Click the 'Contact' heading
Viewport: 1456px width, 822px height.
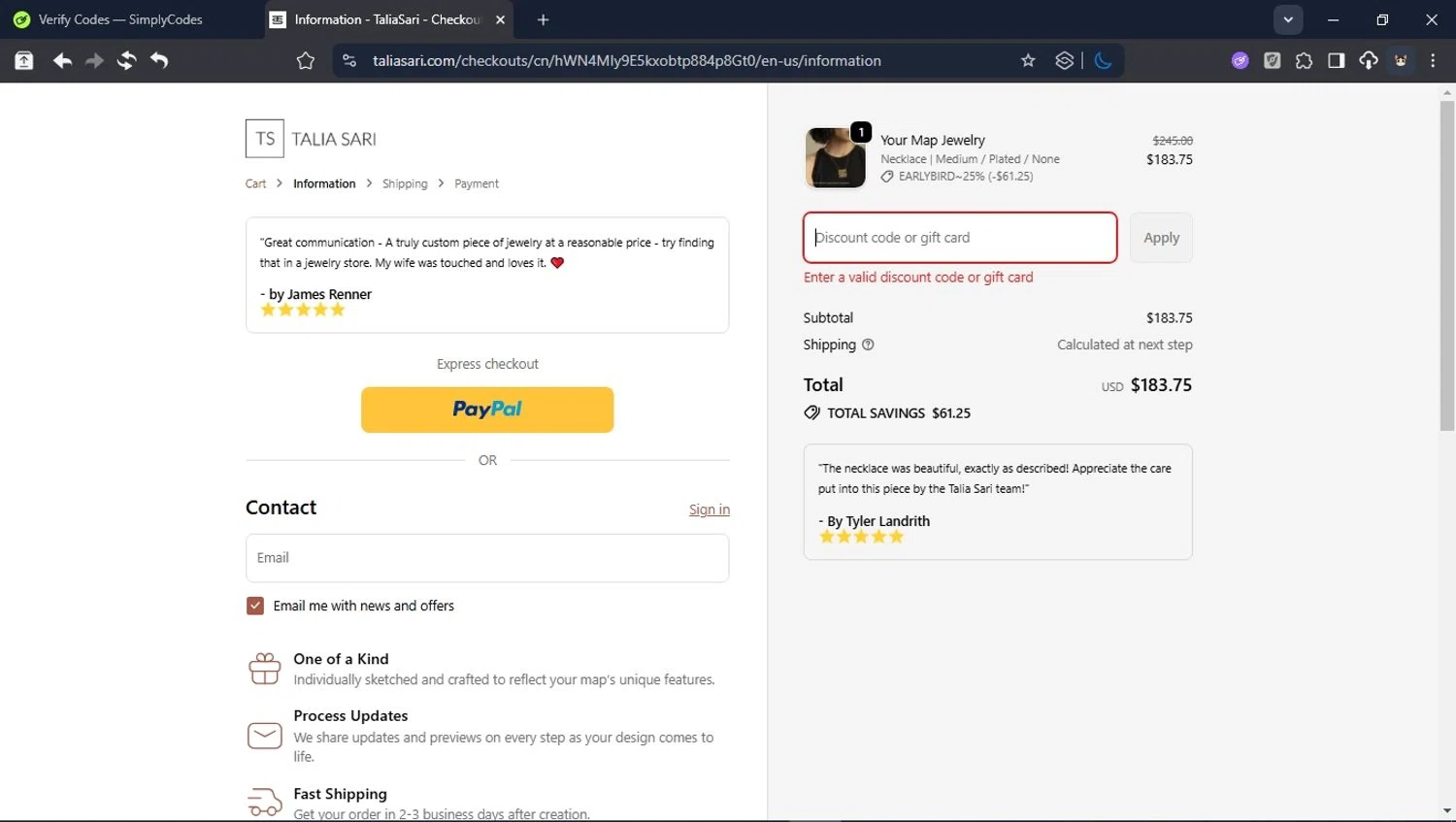point(281,508)
